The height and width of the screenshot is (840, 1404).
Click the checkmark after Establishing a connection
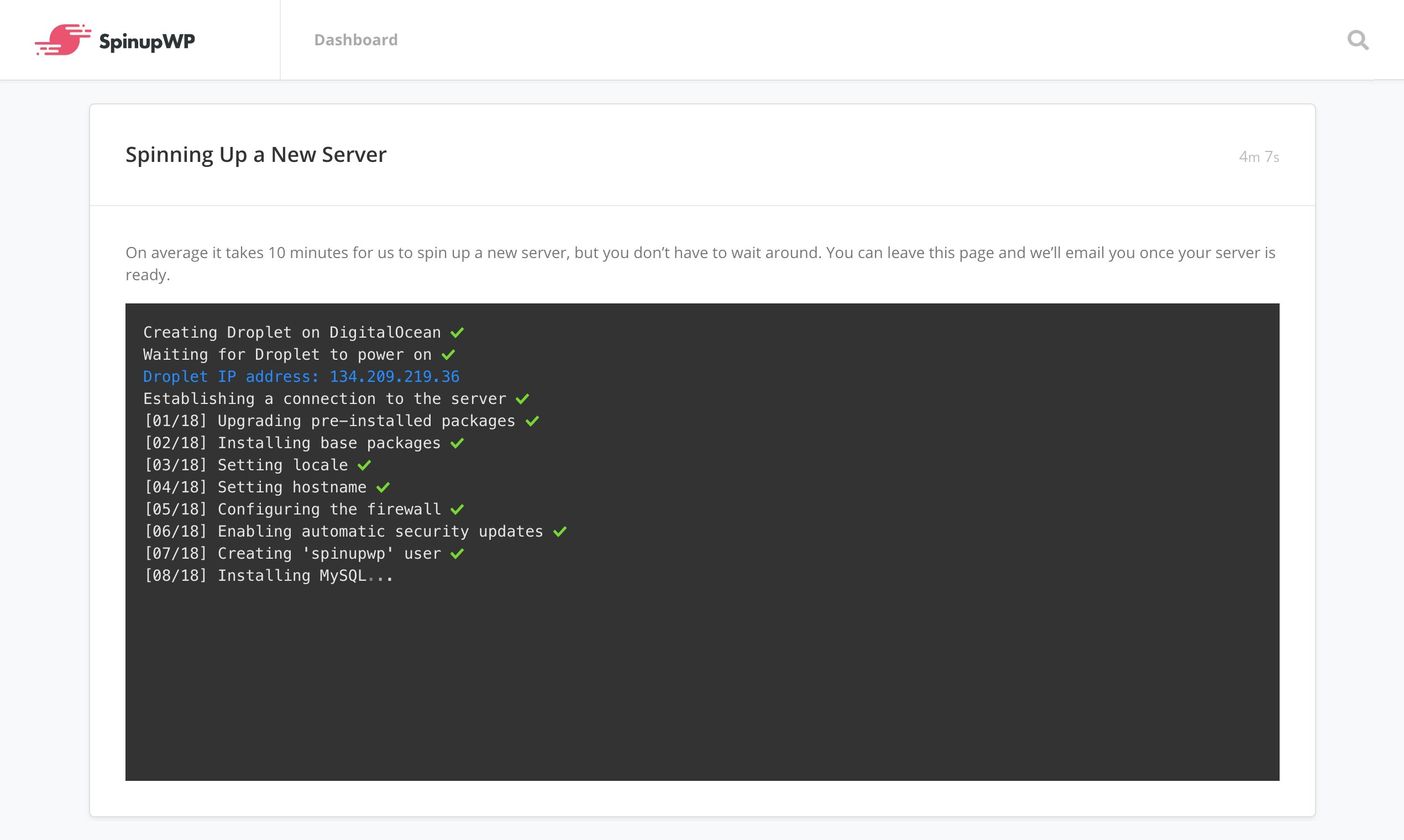coord(522,398)
